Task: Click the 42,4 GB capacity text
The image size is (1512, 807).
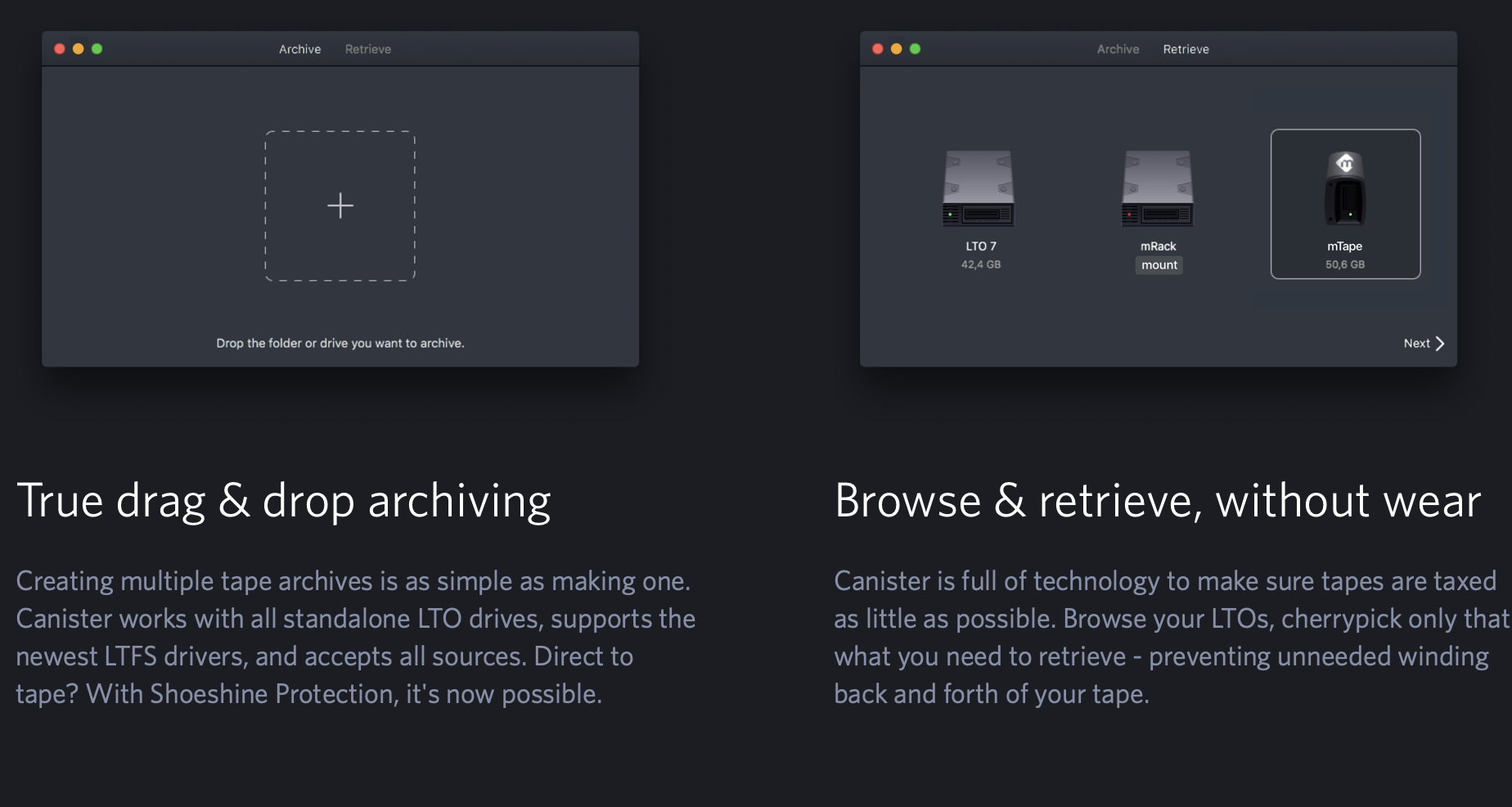Action: [x=981, y=264]
